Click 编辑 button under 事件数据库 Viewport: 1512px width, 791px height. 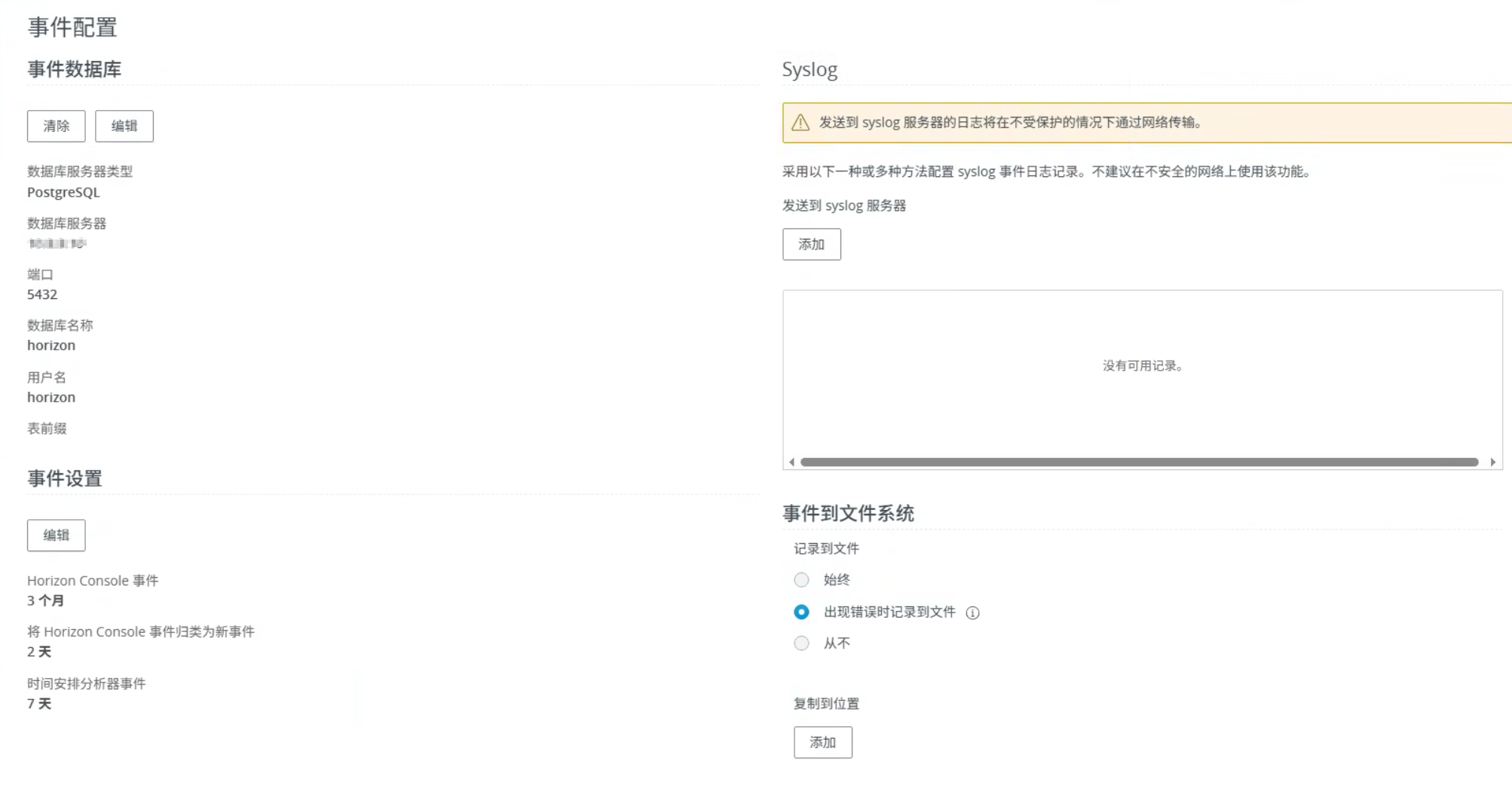tap(124, 126)
